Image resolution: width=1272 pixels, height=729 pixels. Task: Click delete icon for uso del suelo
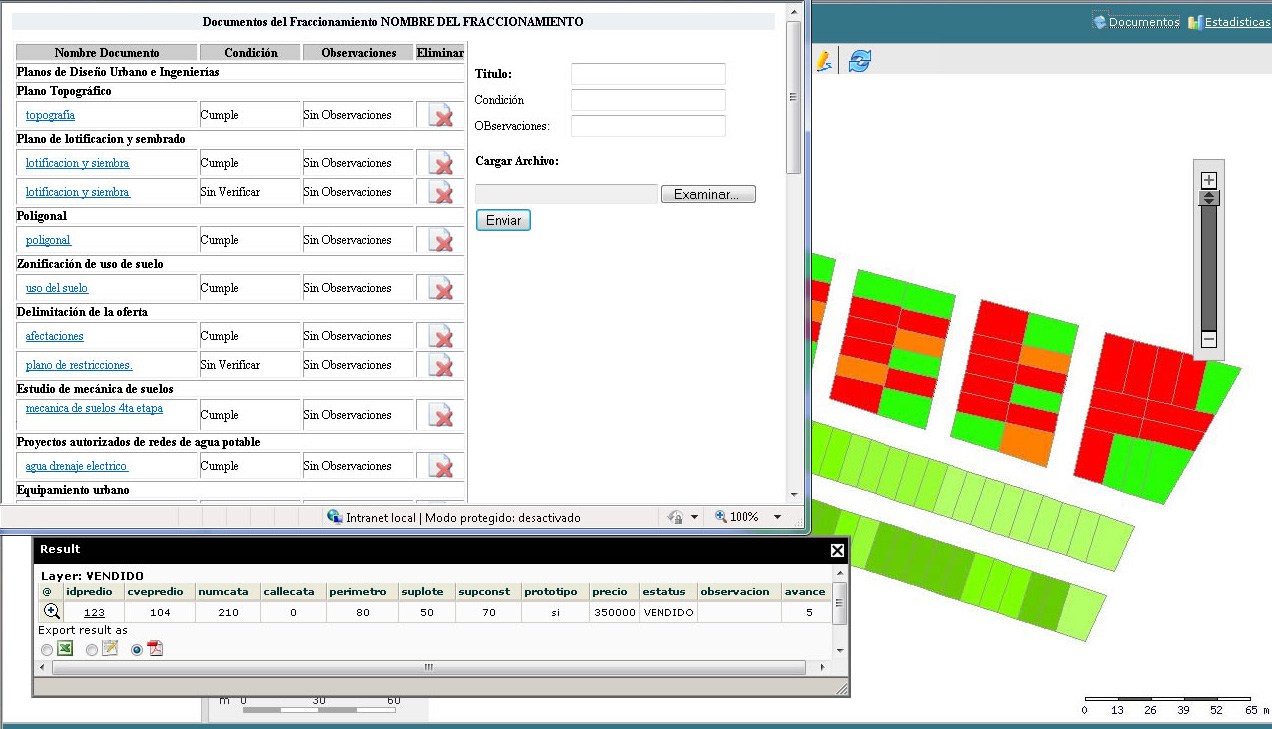pos(440,288)
